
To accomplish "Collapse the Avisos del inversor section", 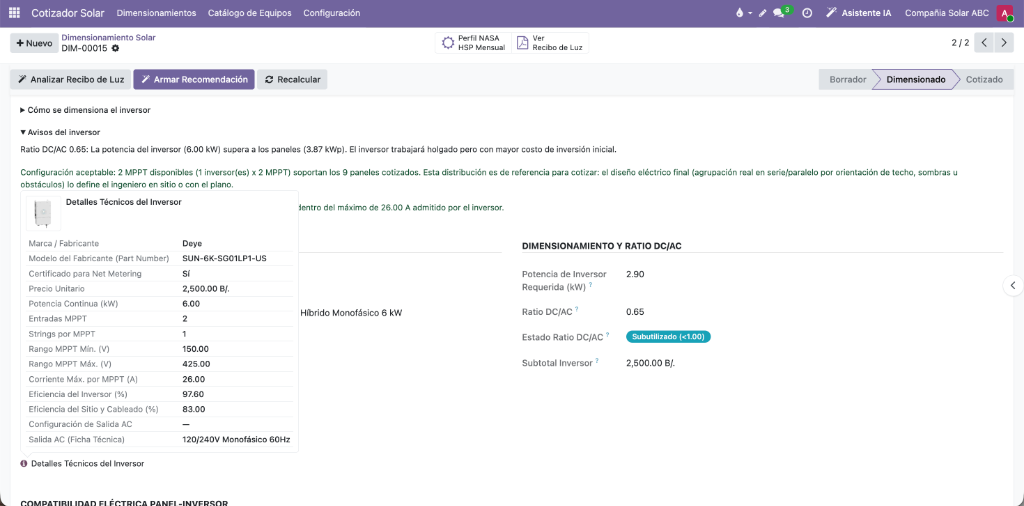I will pyautogui.click(x=60, y=132).
